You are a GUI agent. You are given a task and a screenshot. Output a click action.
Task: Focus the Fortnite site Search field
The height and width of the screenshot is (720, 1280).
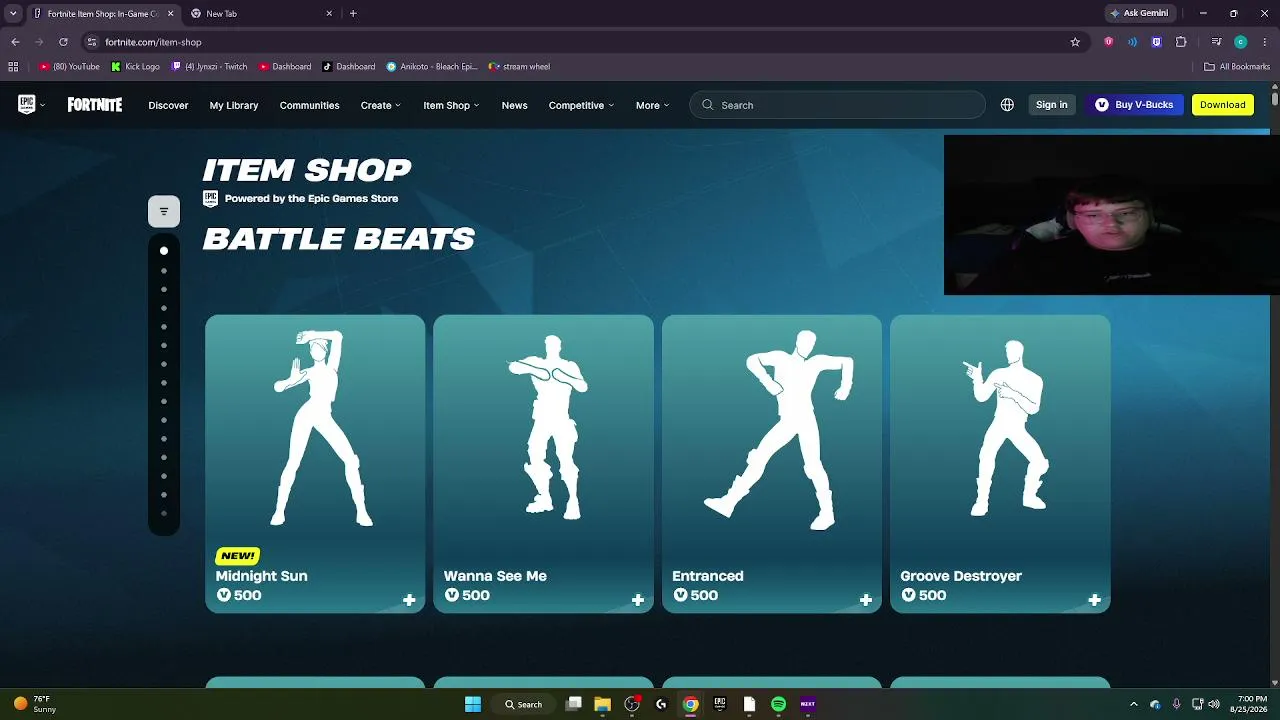click(837, 105)
